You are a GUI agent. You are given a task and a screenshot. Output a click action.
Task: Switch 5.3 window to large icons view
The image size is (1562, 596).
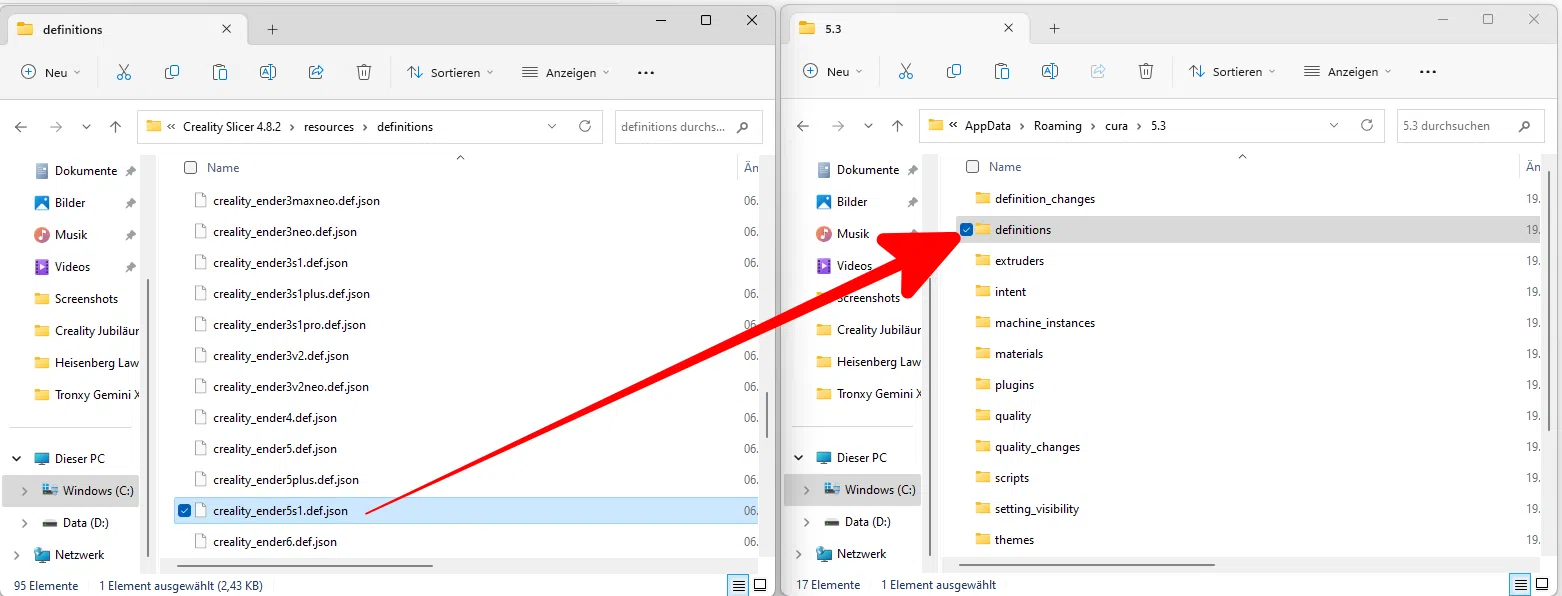point(1542,585)
